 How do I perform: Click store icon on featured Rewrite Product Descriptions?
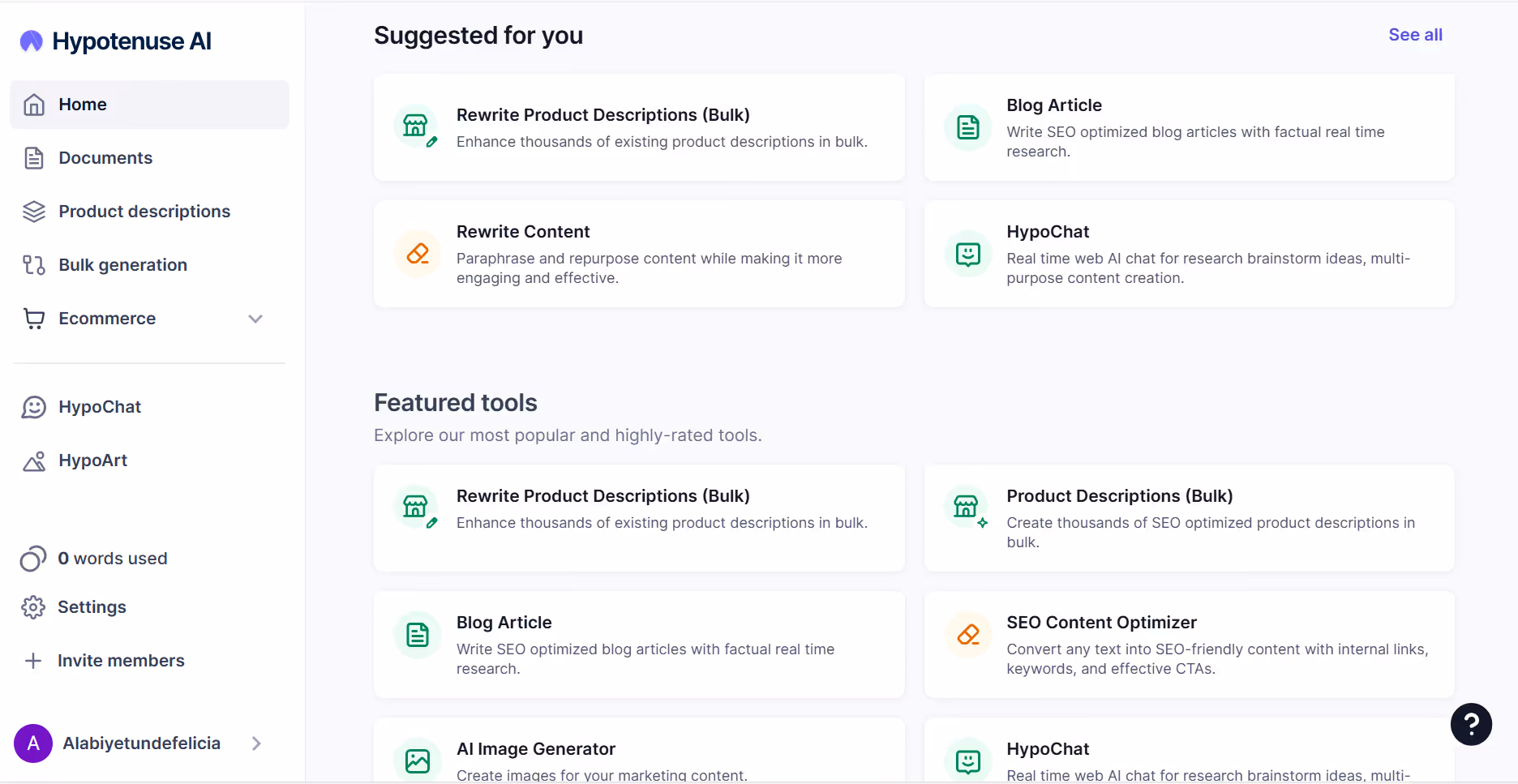(417, 508)
